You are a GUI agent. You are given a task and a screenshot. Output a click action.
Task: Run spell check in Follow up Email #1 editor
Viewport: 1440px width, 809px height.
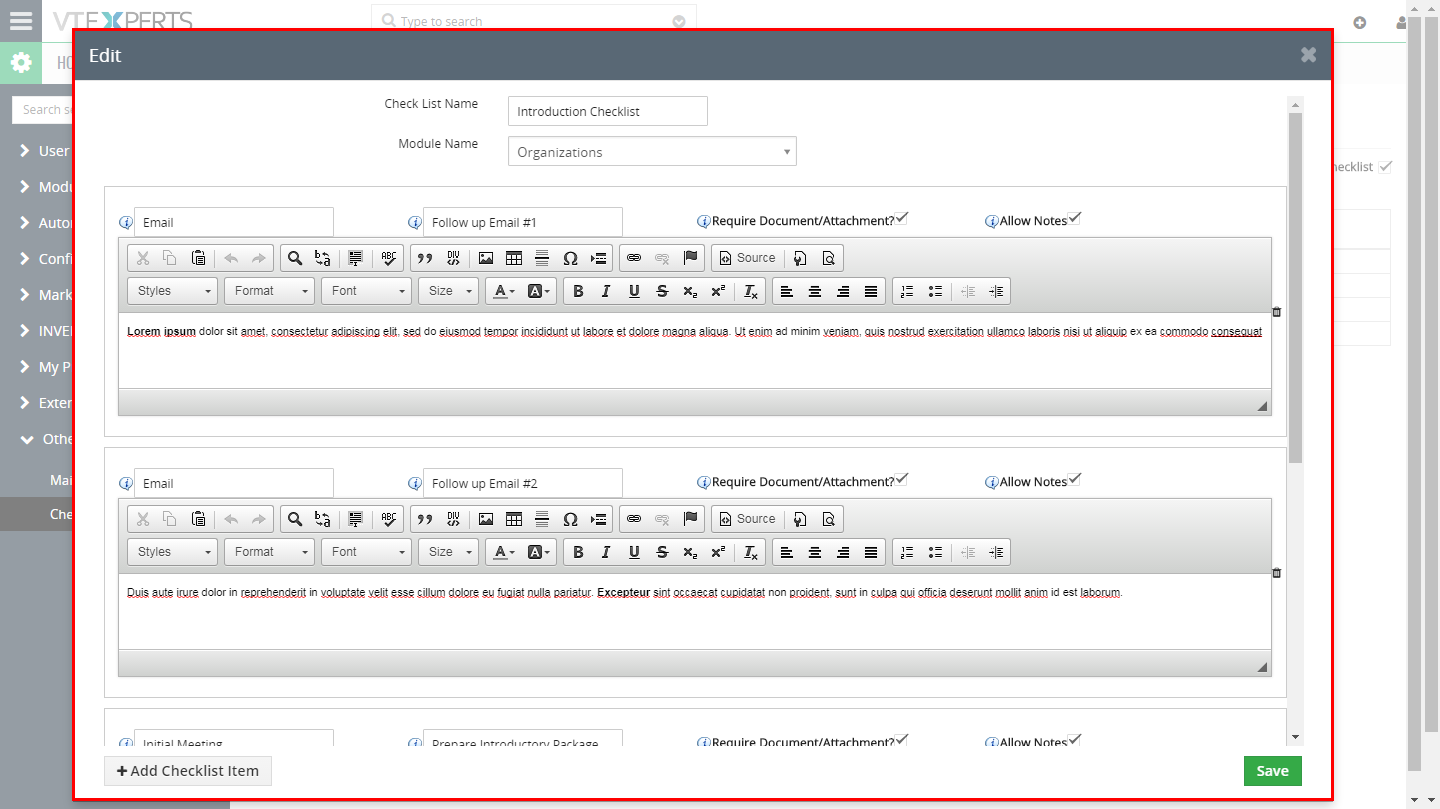point(388,258)
